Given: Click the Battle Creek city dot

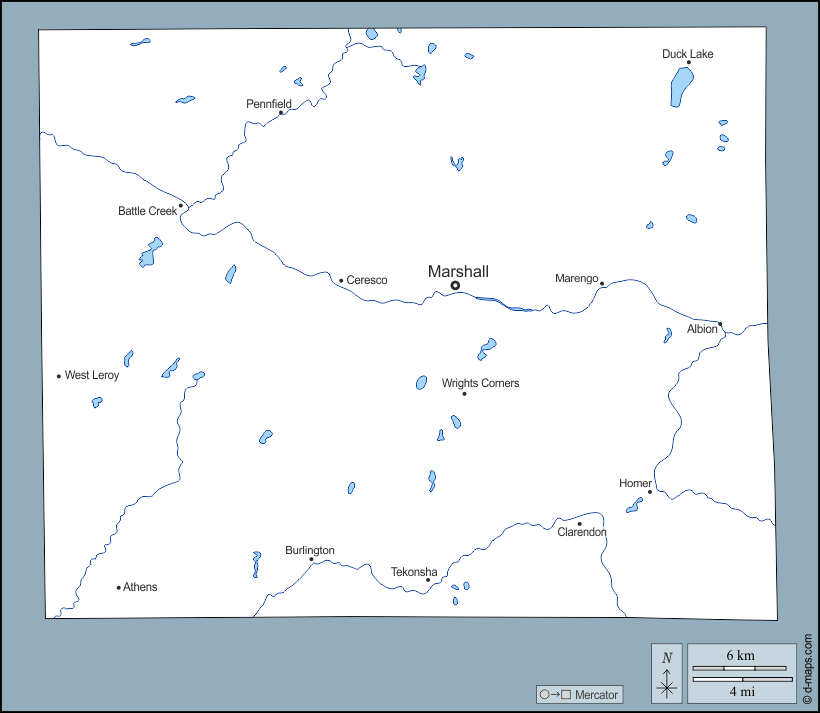Looking at the screenshot, I should click(181, 206).
